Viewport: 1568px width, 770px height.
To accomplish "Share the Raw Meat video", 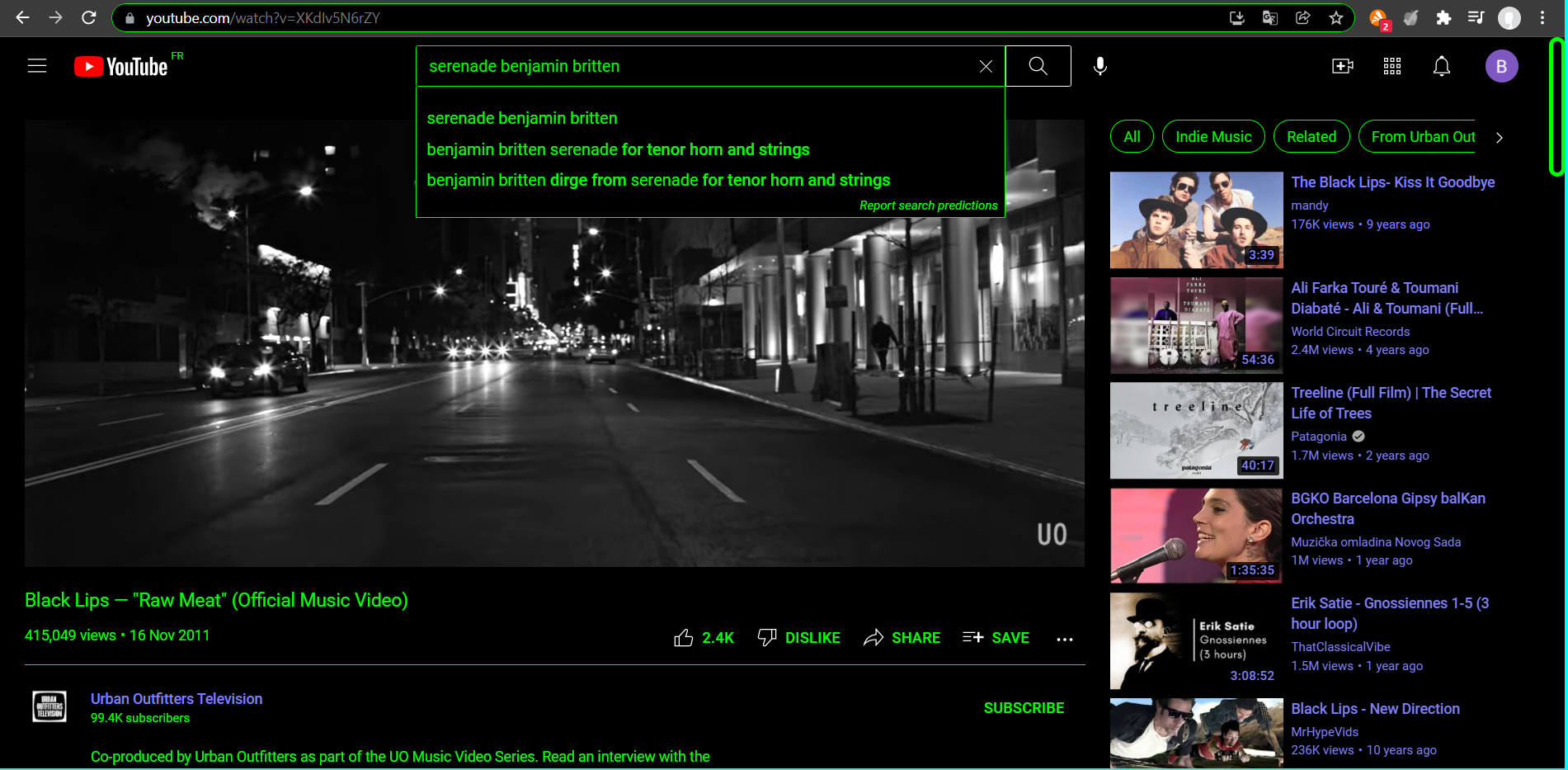I will [x=902, y=638].
